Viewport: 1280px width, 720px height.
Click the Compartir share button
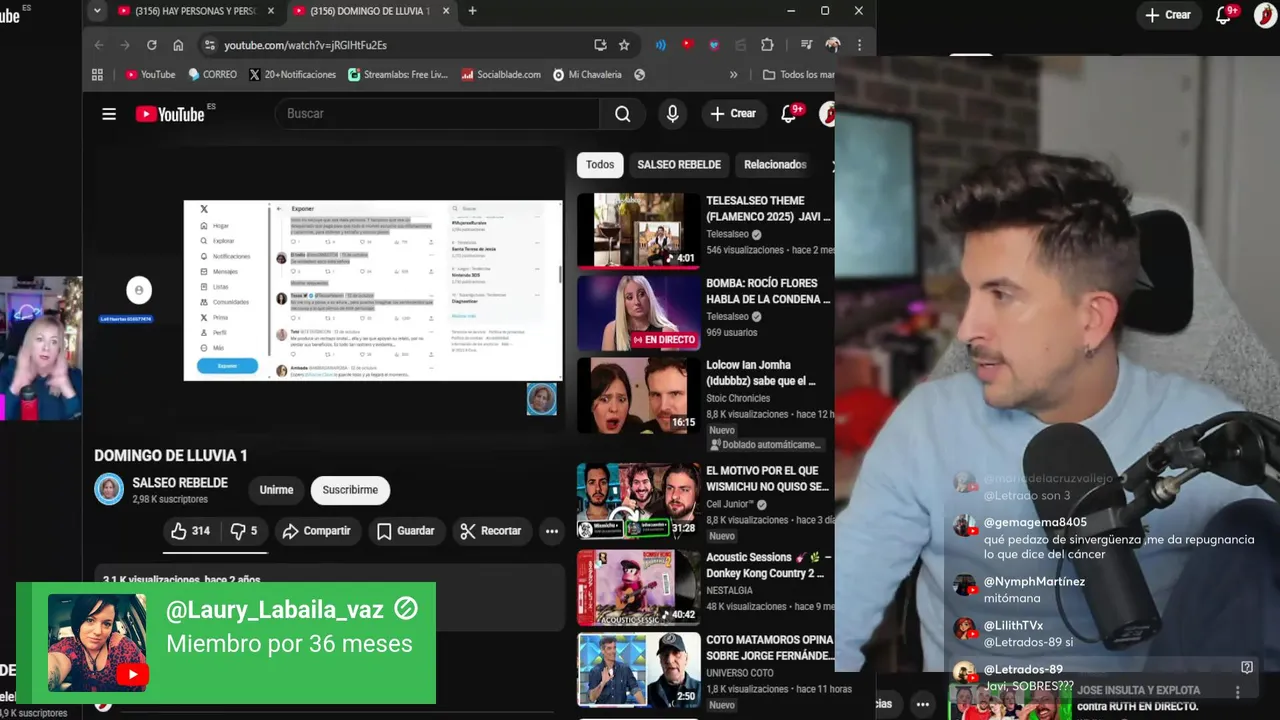click(x=316, y=531)
